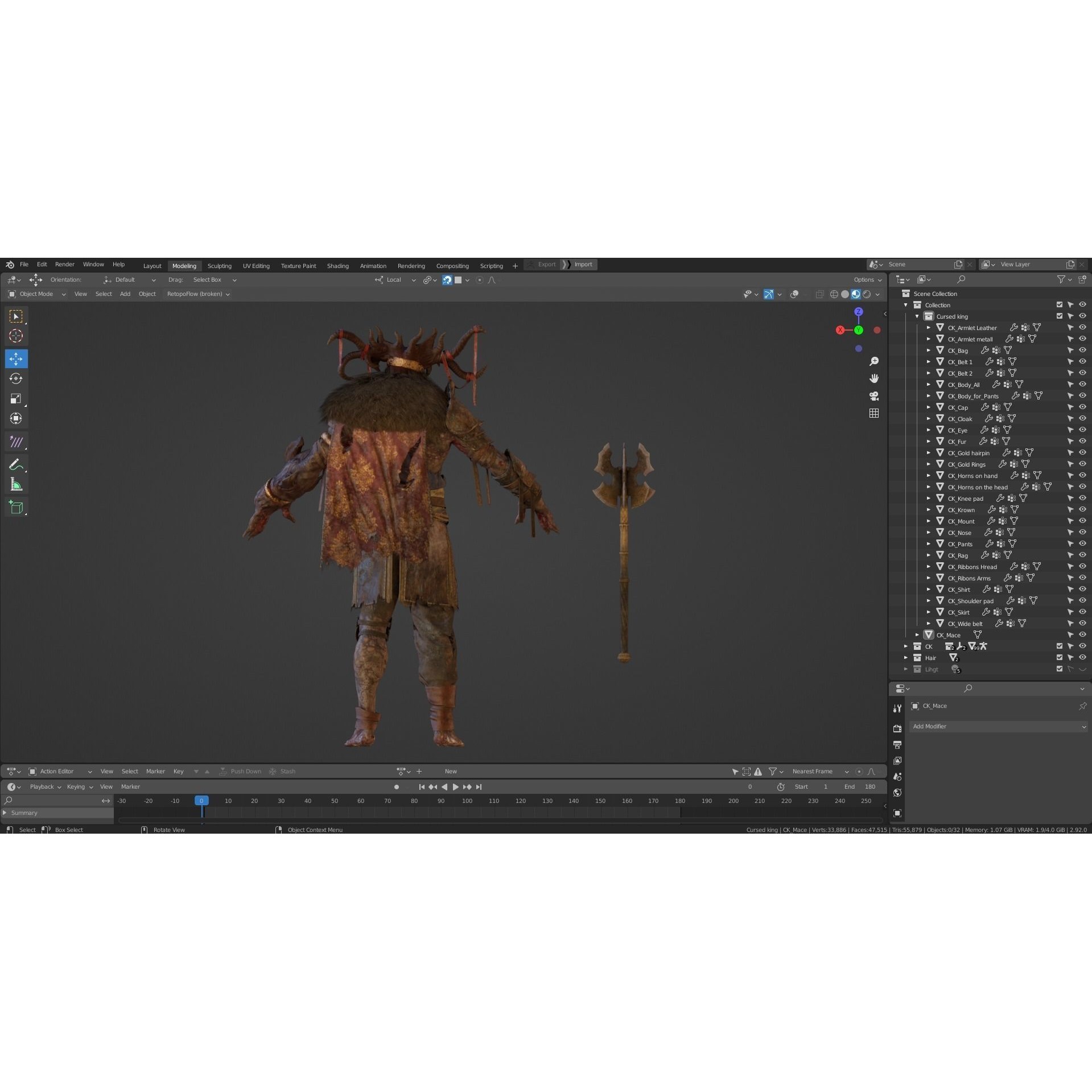1092x1092 pixels.
Task: Enable Rendered viewport shading
Action: [x=867, y=294]
